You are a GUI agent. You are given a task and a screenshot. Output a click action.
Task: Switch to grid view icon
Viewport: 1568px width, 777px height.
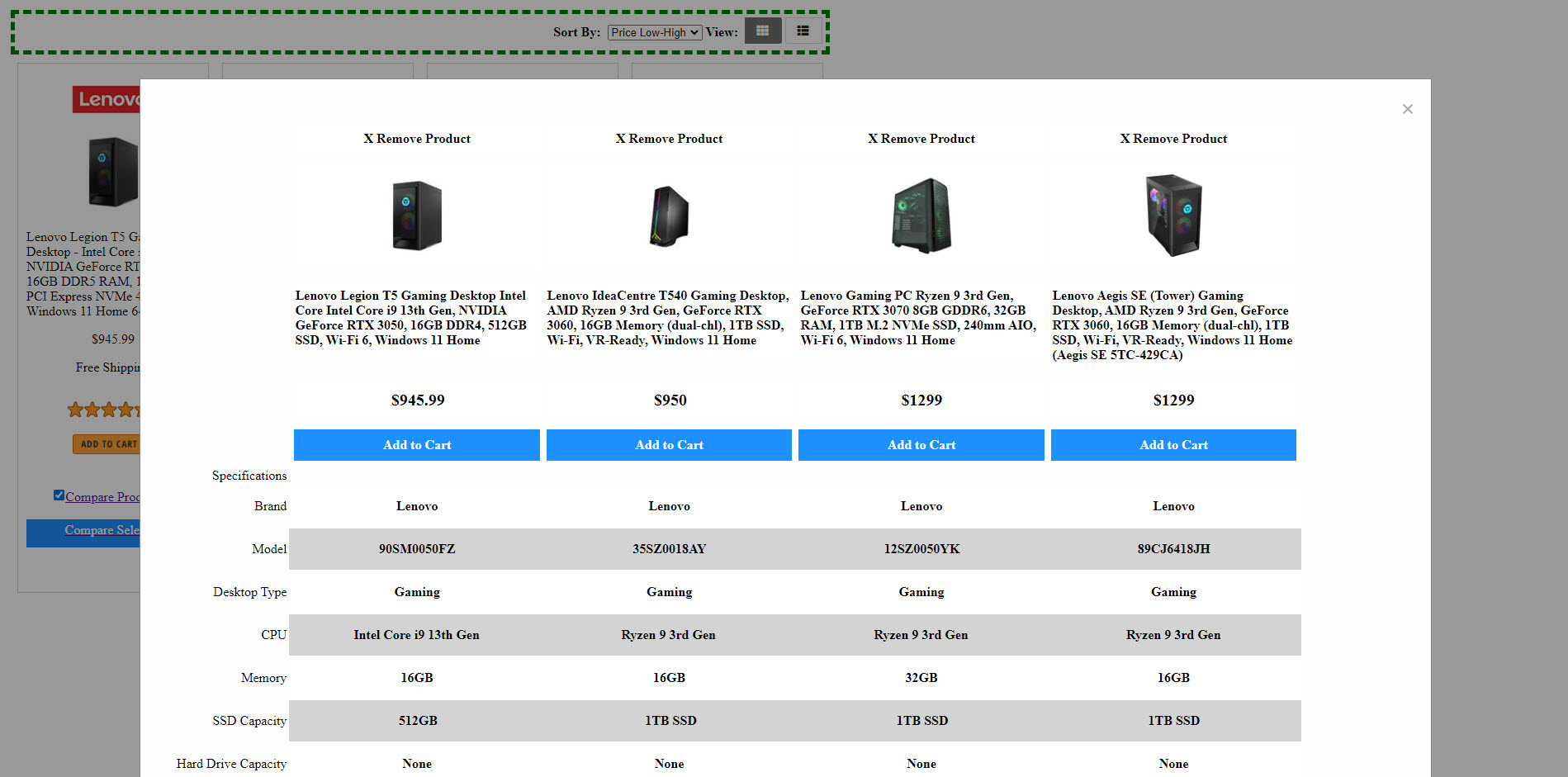coord(762,31)
